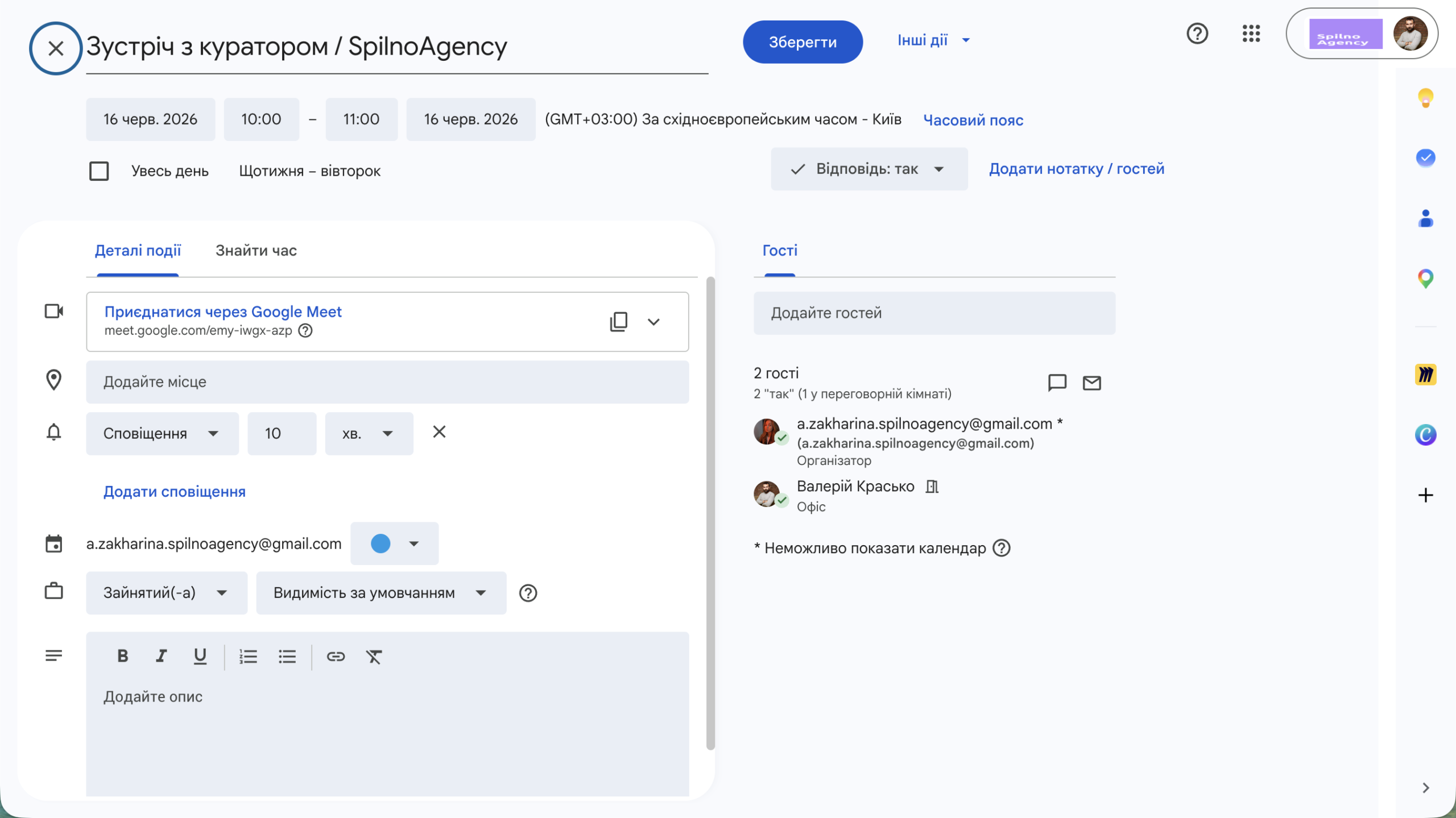
Task: Close the event editor with the X button
Action: pos(56,48)
